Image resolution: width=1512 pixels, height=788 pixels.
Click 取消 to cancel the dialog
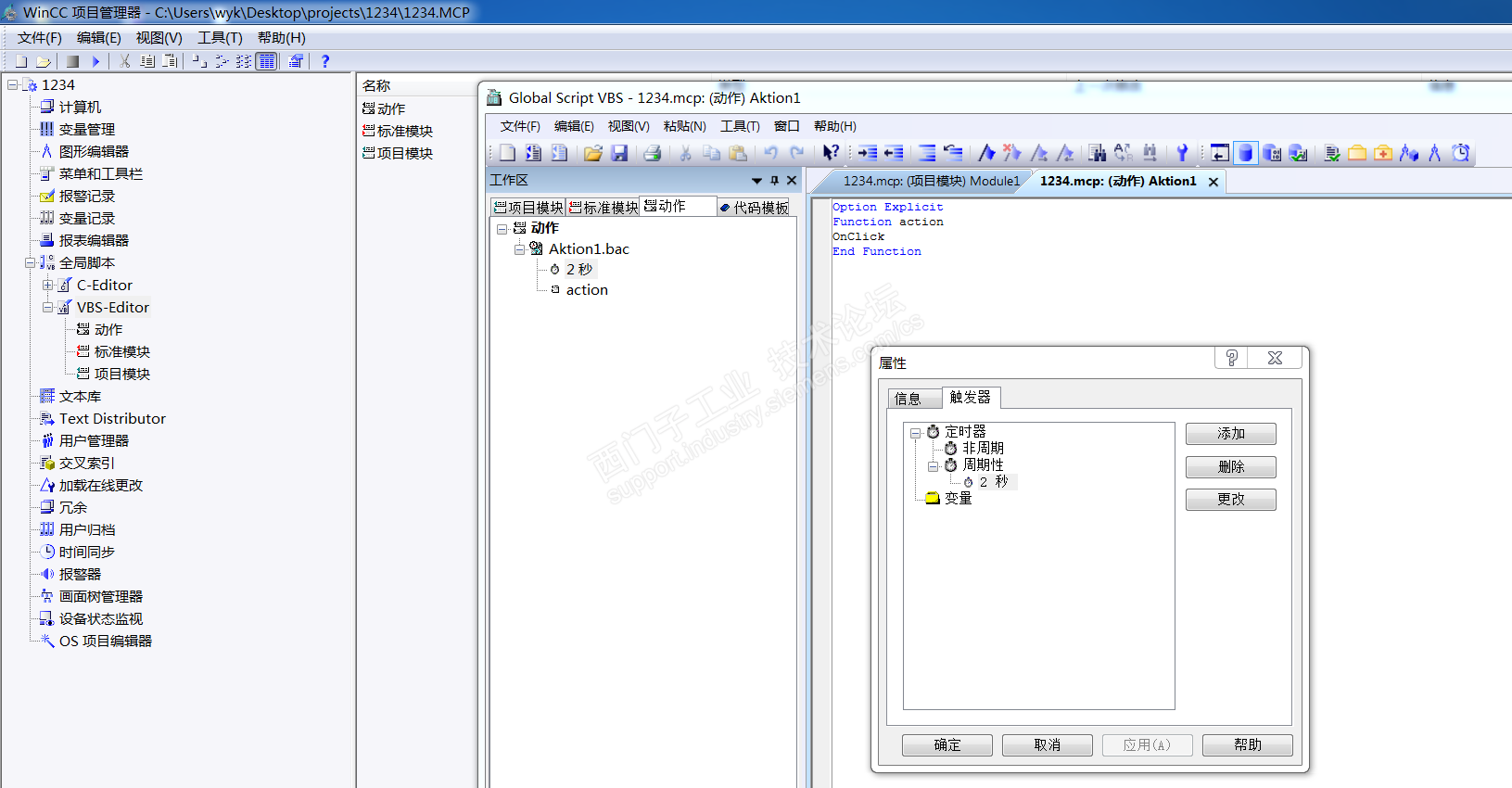[1048, 745]
